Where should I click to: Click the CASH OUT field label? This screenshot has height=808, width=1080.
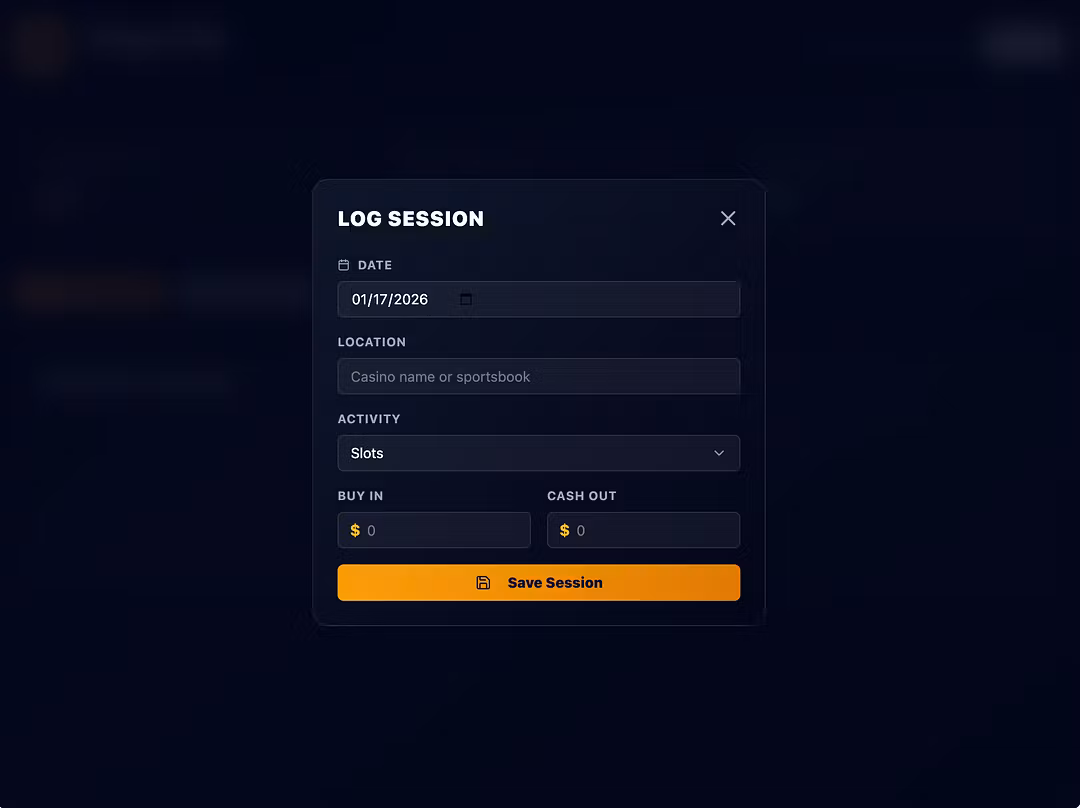coord(582,496)
